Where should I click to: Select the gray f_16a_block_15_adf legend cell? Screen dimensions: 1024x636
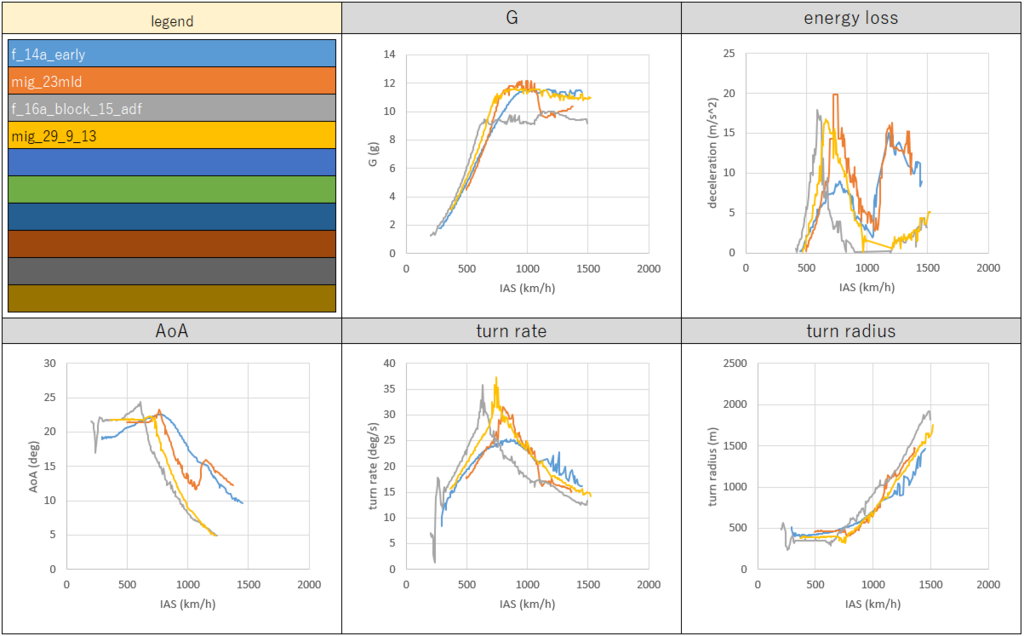pos(171,108)
